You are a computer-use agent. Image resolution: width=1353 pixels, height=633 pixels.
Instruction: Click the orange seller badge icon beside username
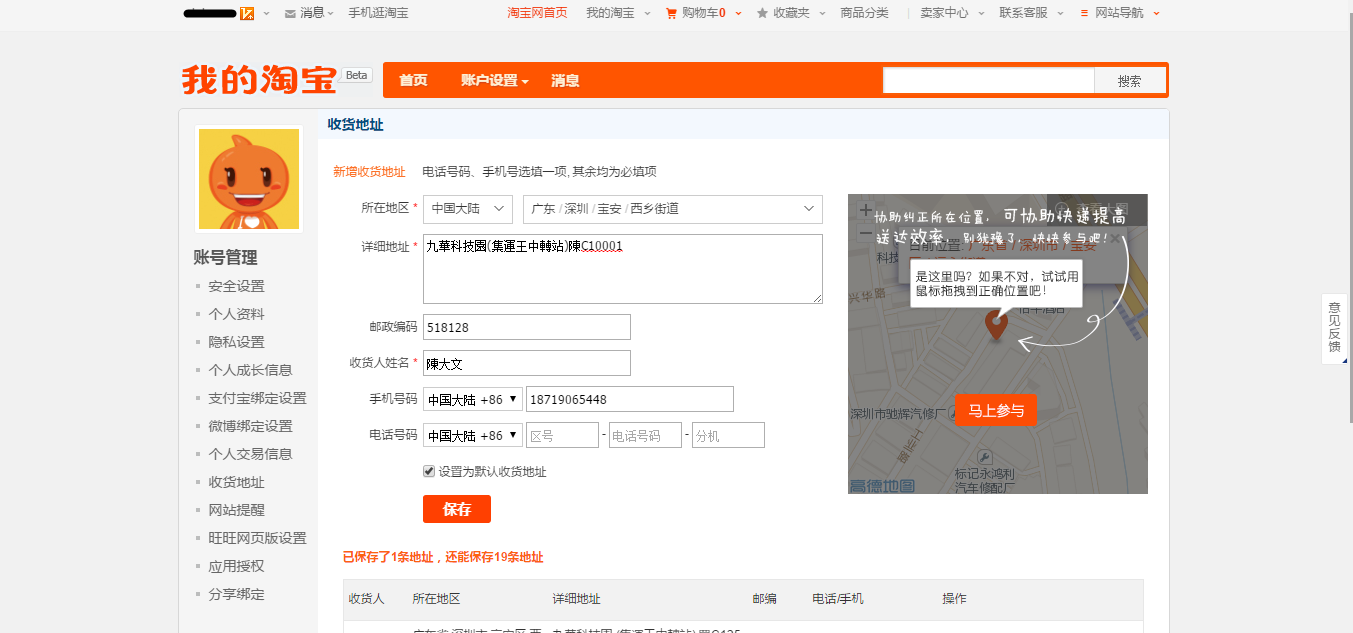[247, 13]
